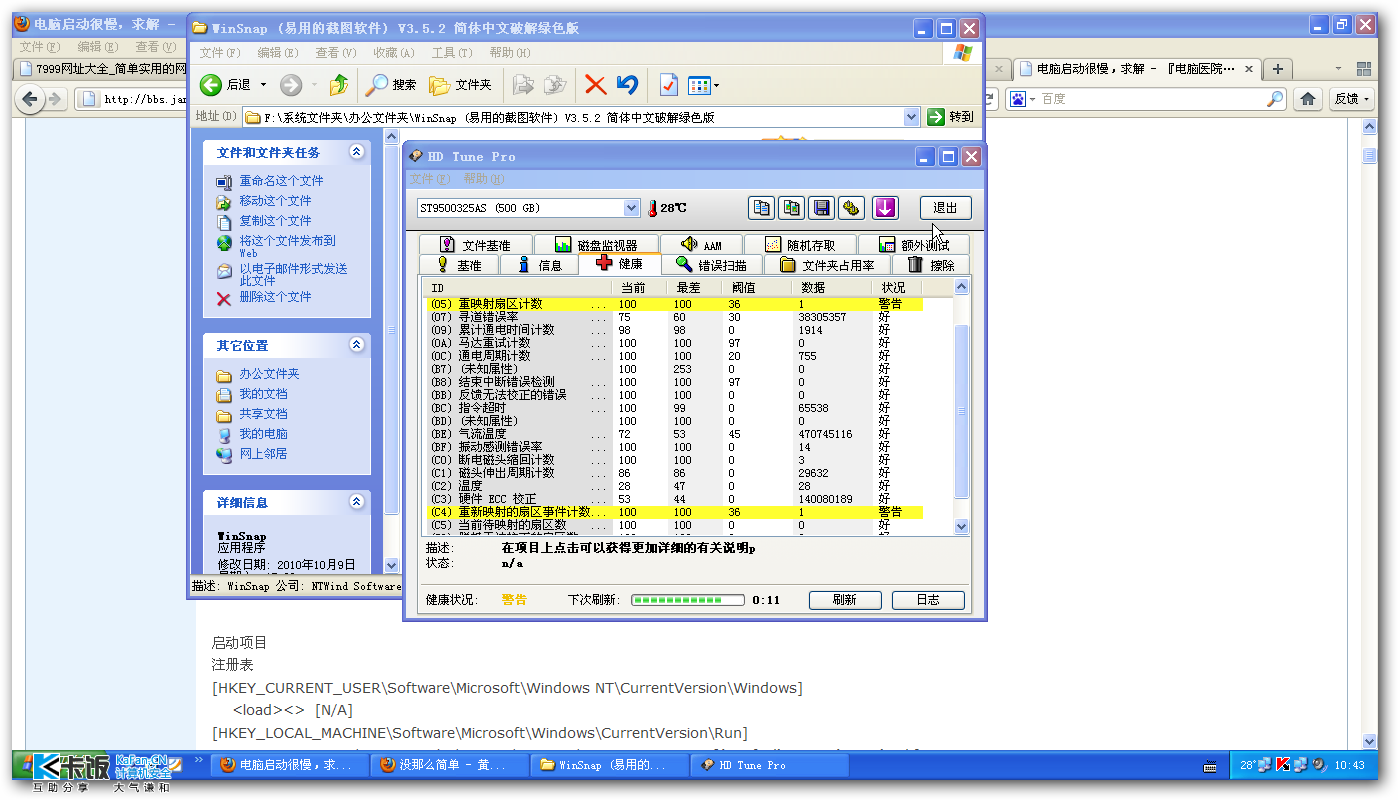Switch to the 错误扫描 tab in HD Tune
This screenshot has width=1398, height=800.
711,265
